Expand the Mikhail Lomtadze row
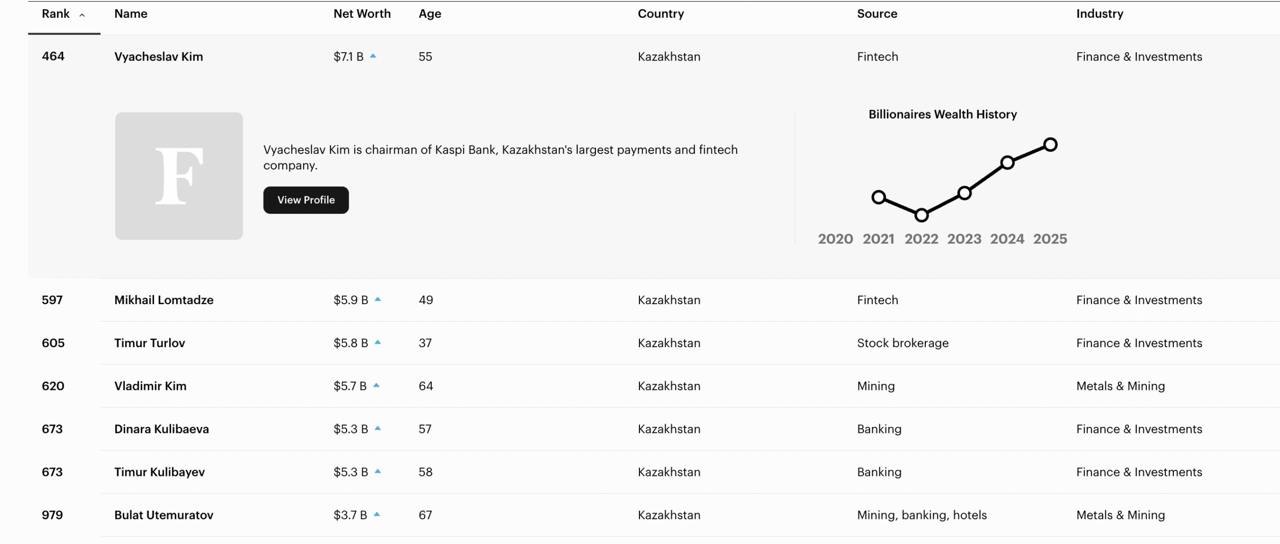This screenshot has width=1280, height=544. coord(163,300)
